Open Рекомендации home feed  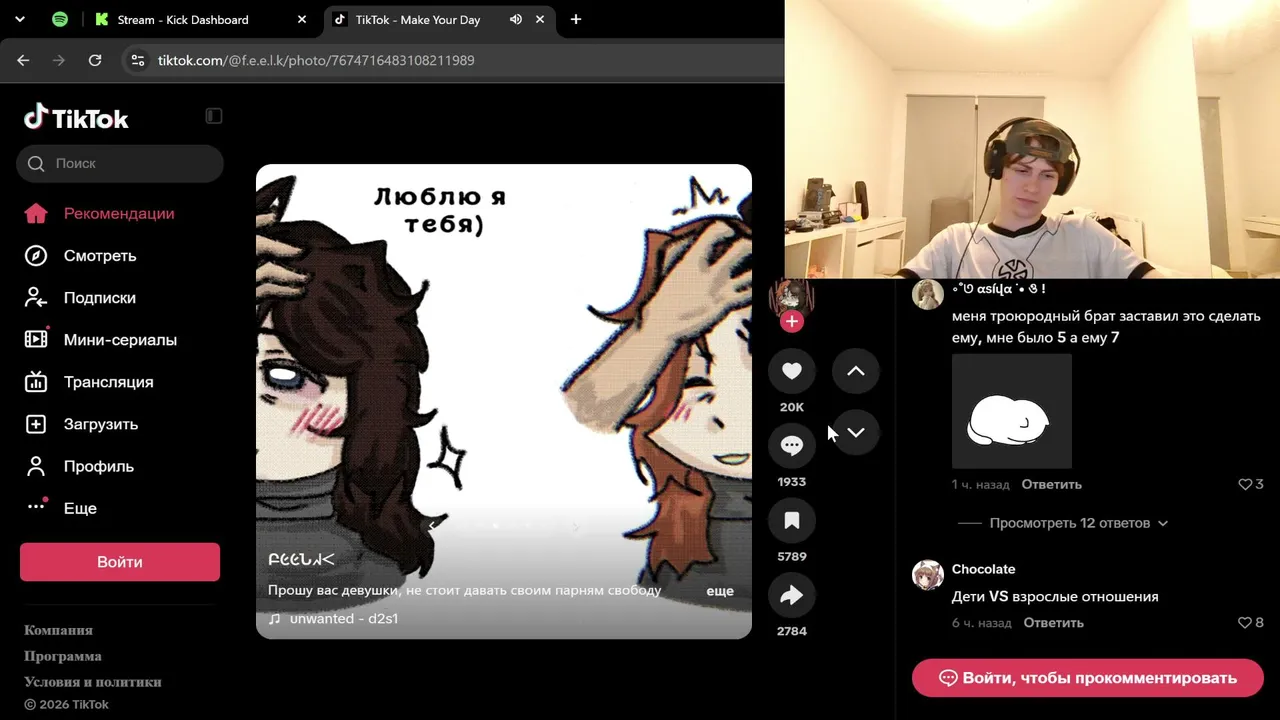click(120, 213)
